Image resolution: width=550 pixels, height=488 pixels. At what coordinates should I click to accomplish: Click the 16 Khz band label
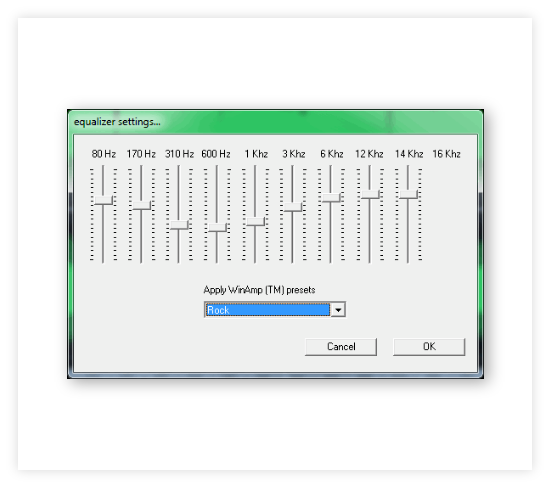coord(447,154)
